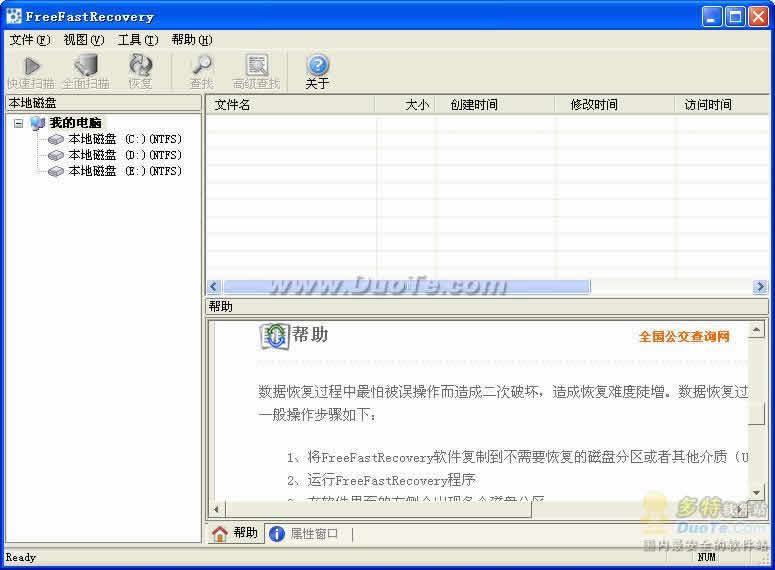Click the drive icon beside E: disk

click(56, 171)
